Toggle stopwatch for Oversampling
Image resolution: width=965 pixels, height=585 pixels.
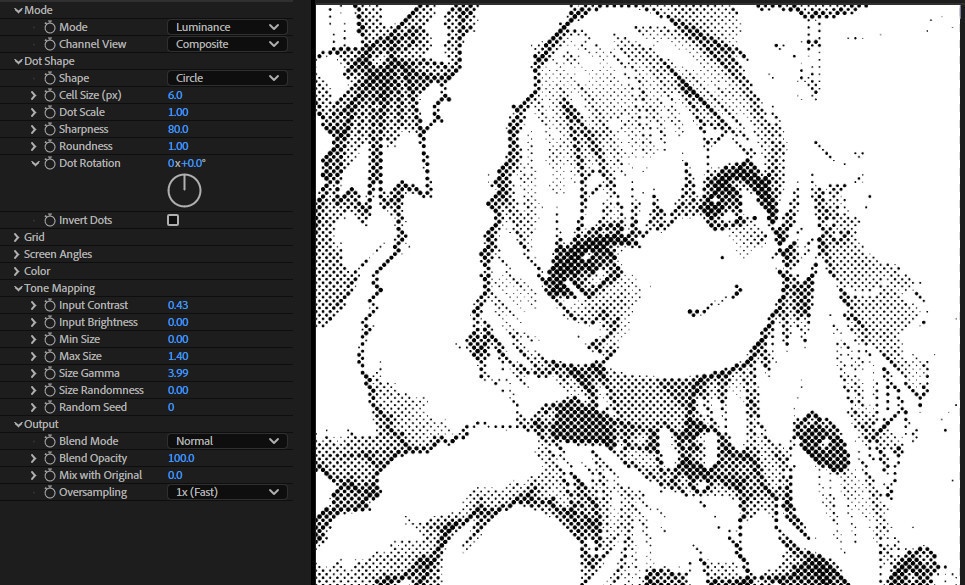click(50, 492)
